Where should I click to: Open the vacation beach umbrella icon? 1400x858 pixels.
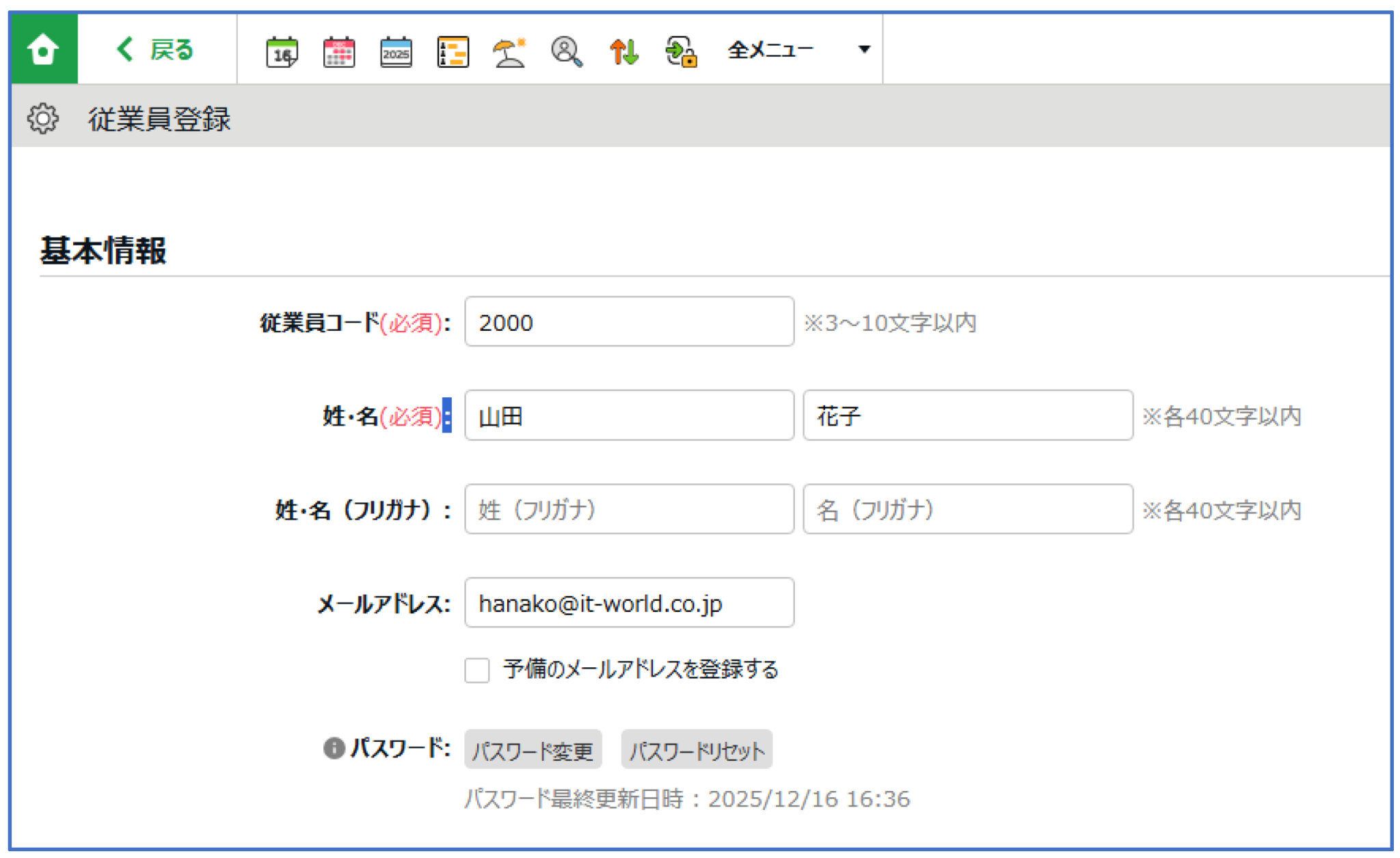pos(509,52)
